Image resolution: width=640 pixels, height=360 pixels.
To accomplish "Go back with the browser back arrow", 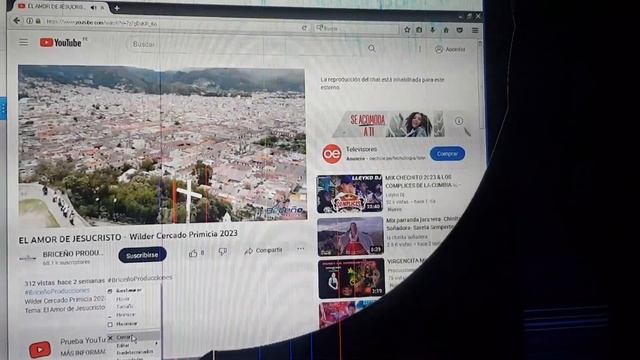I will pos(16,20).
